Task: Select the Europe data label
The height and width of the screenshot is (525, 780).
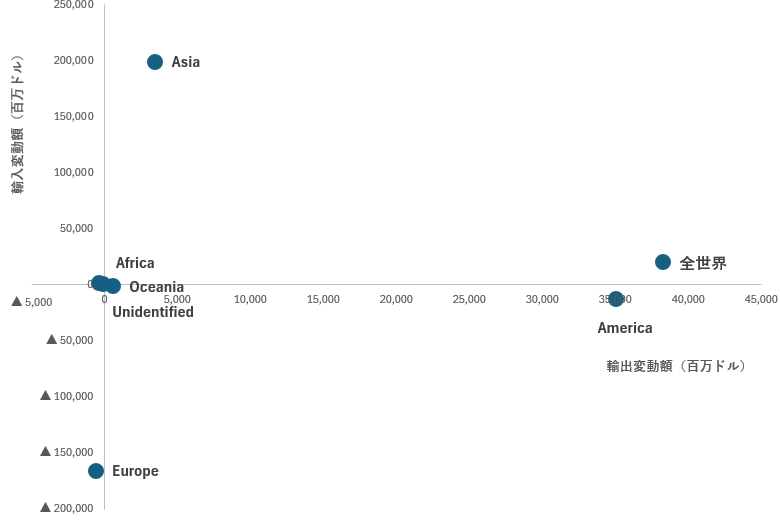Action: click(135, 471)
